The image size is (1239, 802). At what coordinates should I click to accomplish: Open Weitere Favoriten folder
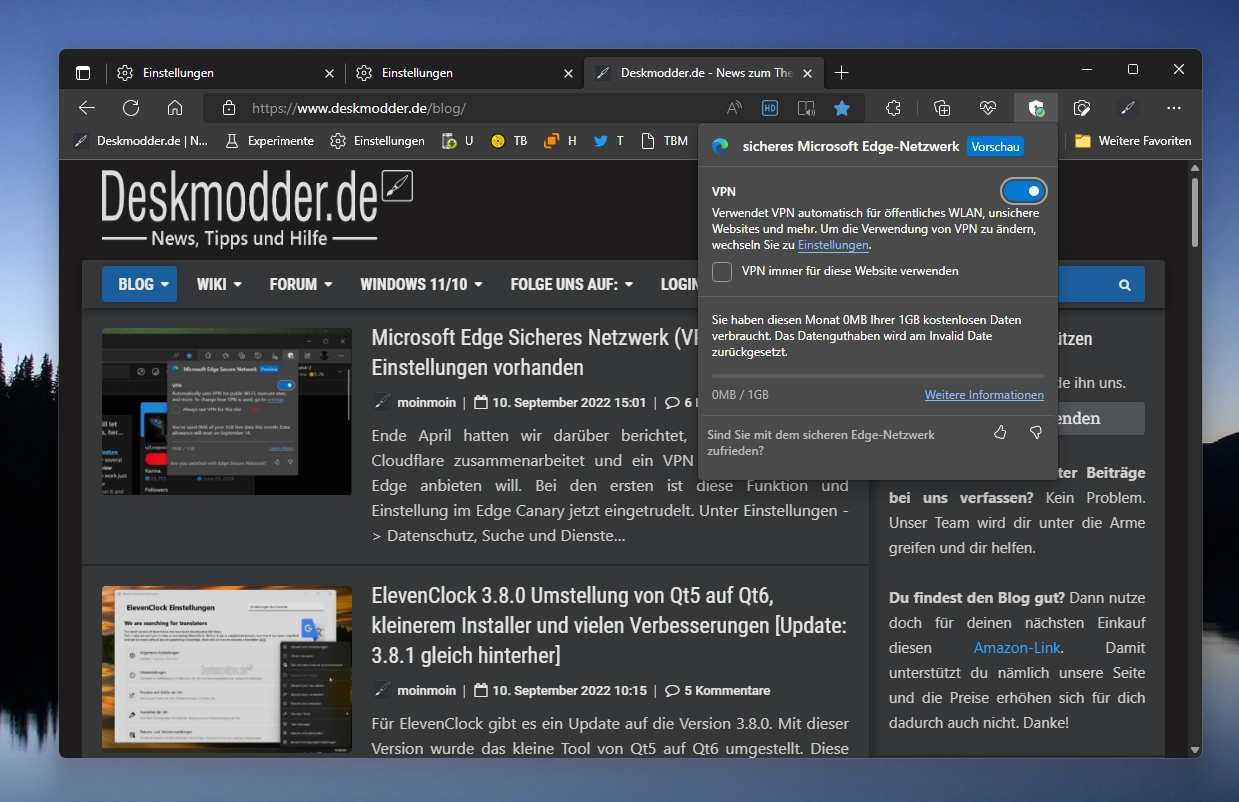[1133, 141]
